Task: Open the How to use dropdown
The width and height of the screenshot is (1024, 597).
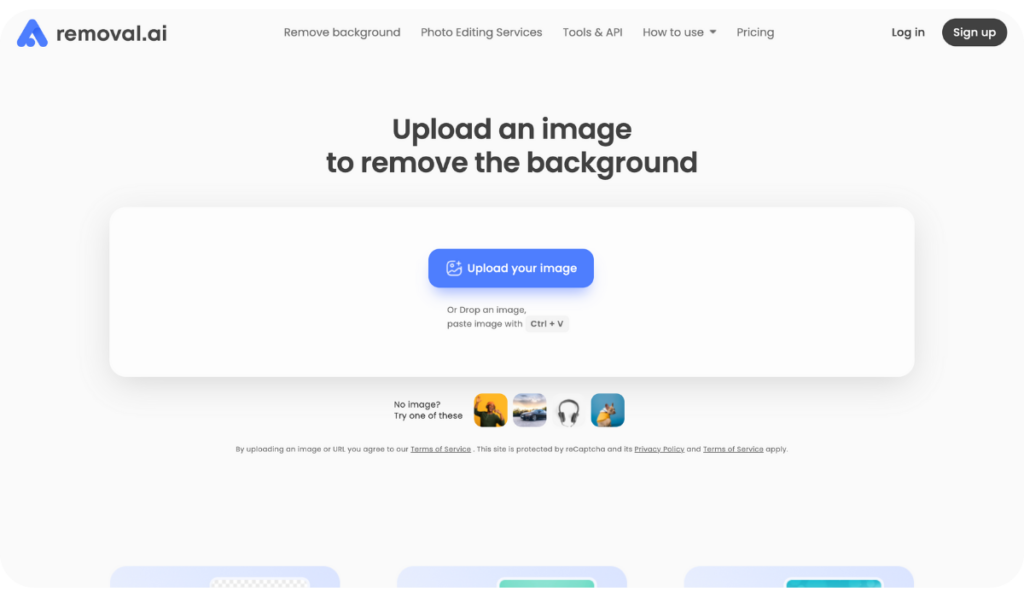Action: pos(672,32)
